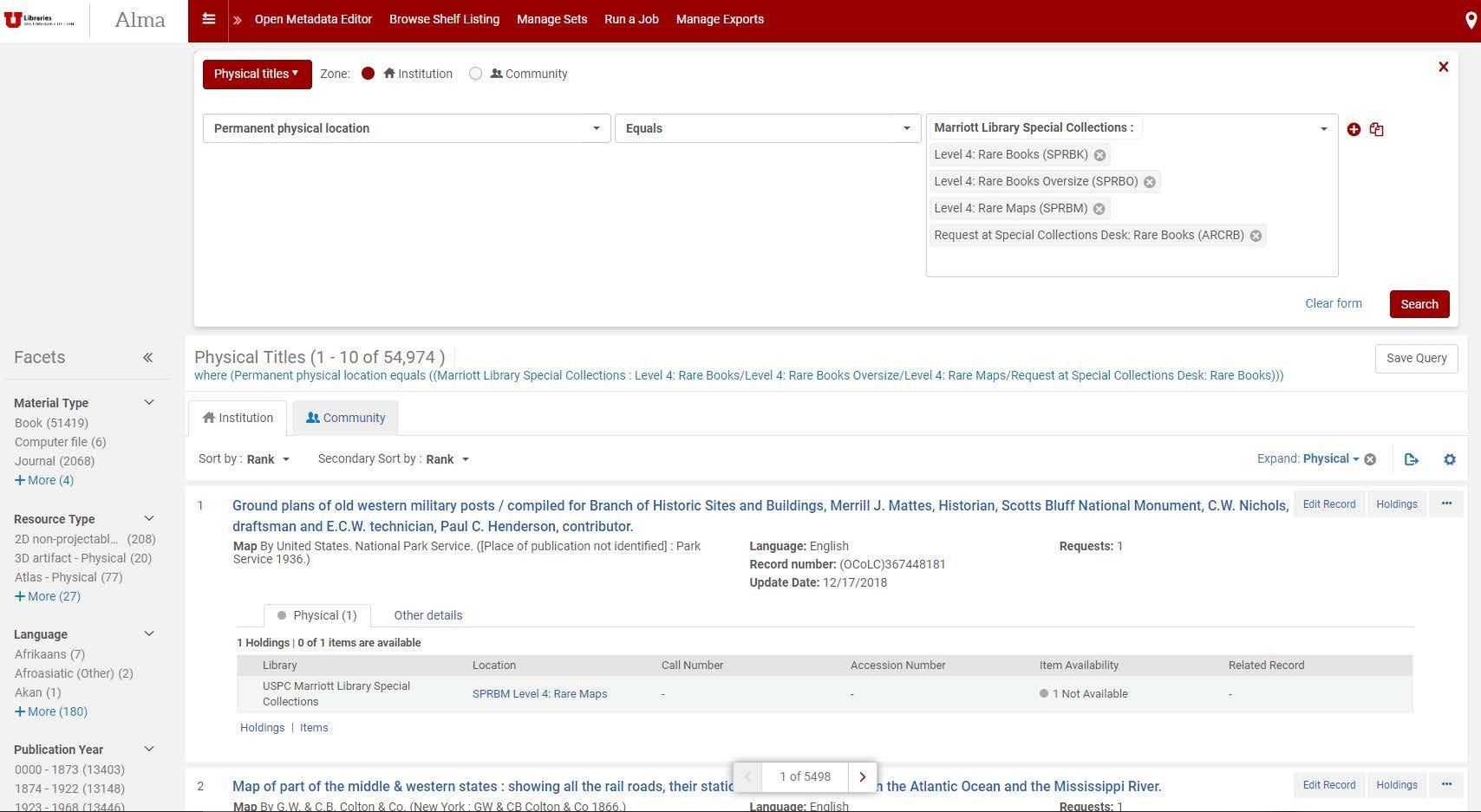
Task: Click the export list icon
Action: 1412,459
